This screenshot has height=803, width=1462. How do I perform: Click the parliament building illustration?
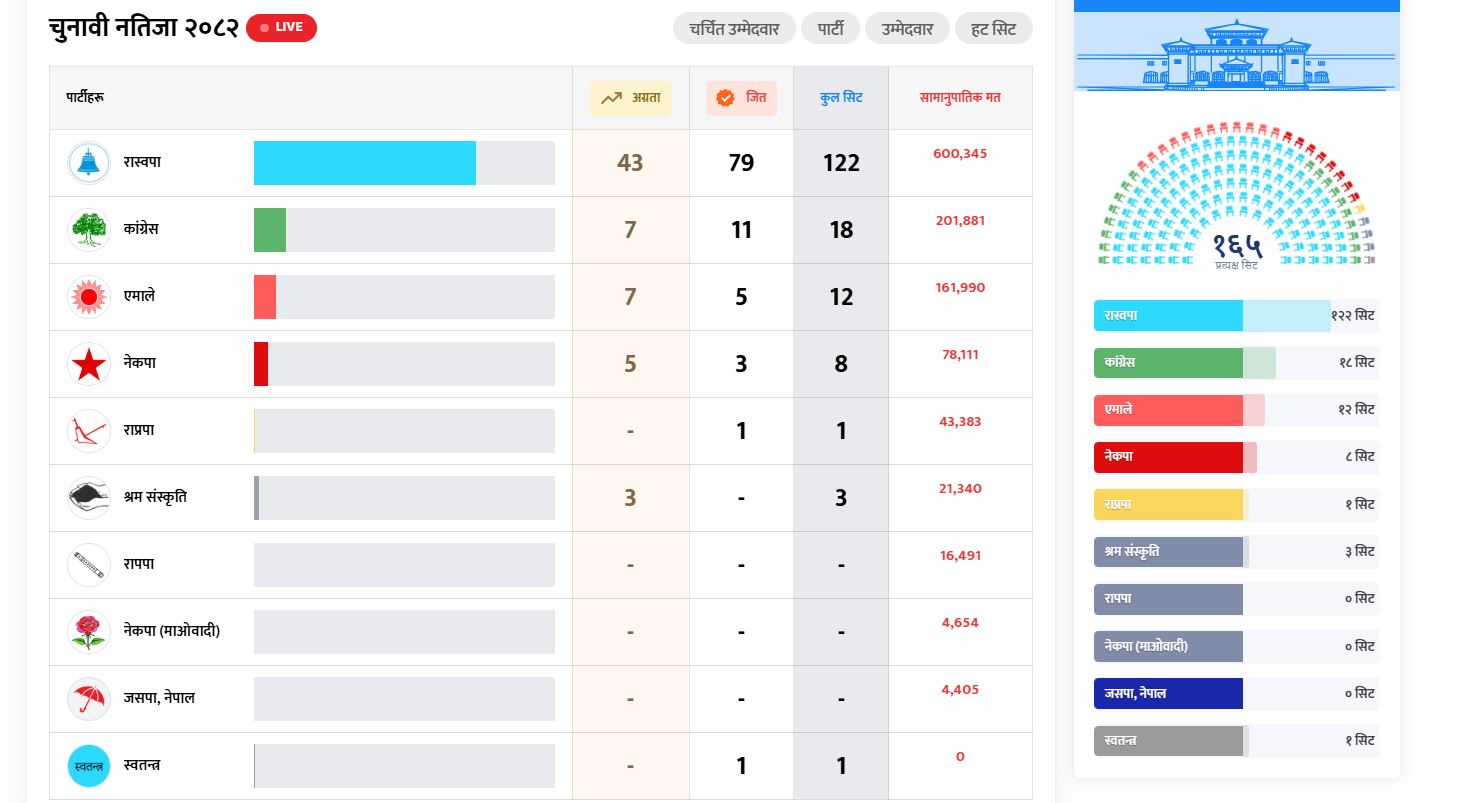[x=1237, y=54]
